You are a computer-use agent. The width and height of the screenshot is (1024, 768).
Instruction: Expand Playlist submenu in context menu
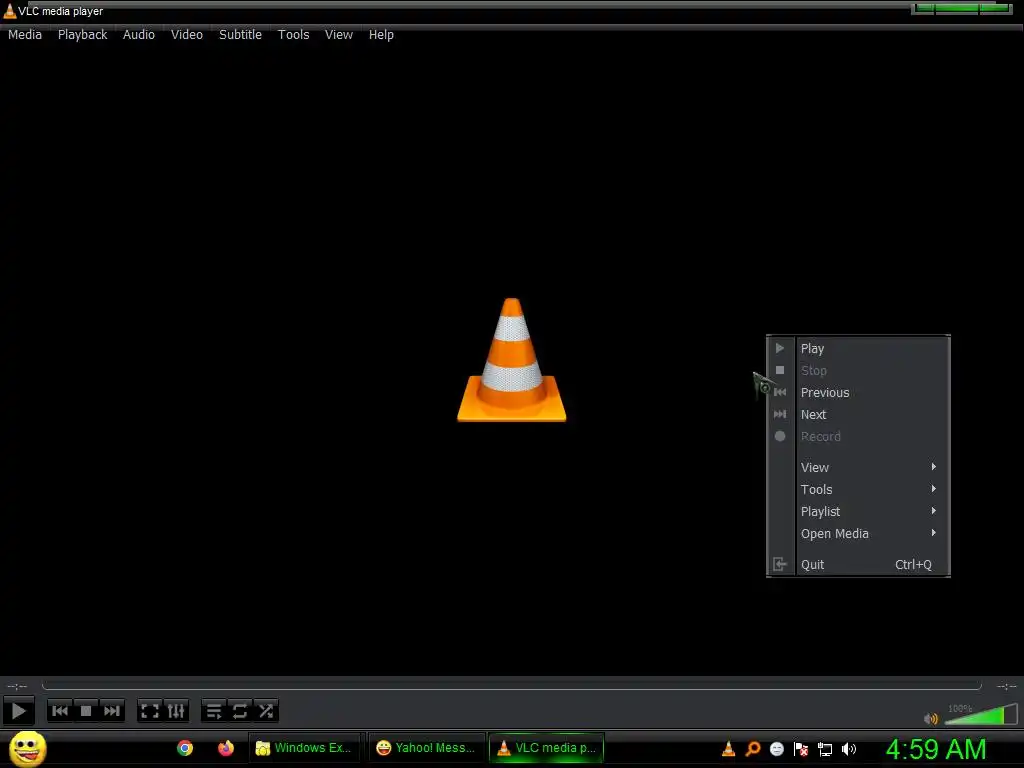point(858,511)
